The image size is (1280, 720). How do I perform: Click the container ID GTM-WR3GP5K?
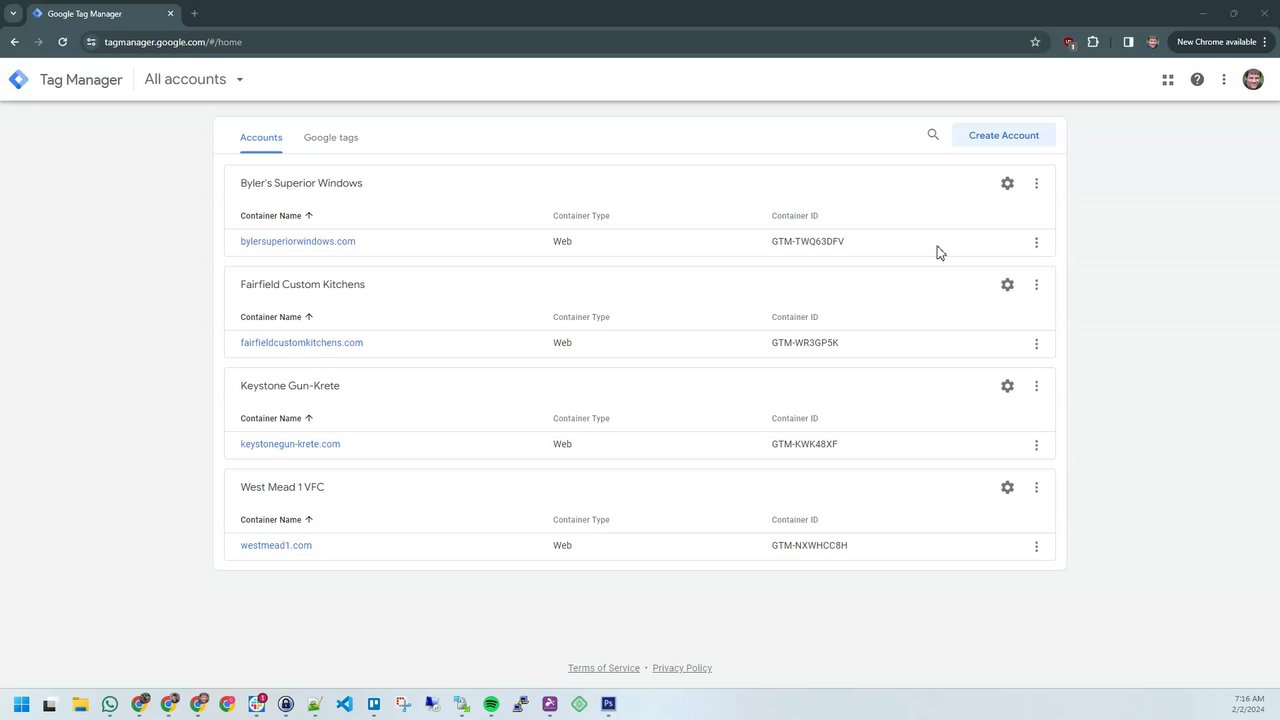pyautogui.click(x=805, y=343)
